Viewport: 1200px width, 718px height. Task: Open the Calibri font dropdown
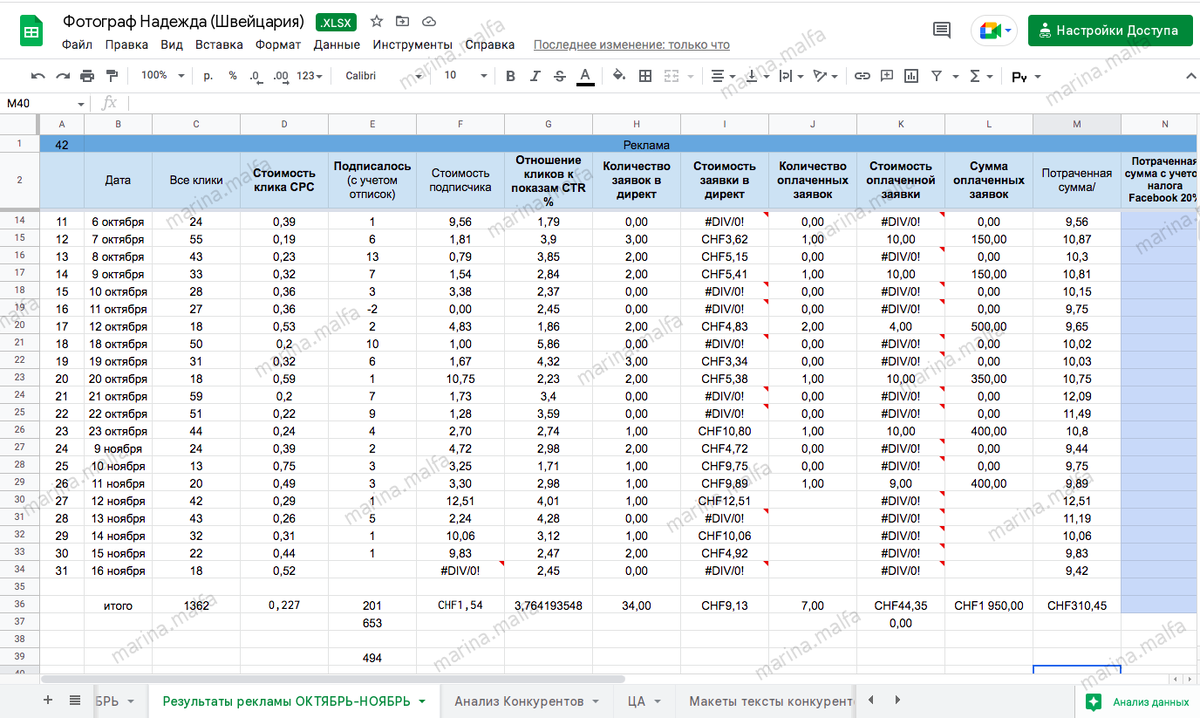click(384, 76)
